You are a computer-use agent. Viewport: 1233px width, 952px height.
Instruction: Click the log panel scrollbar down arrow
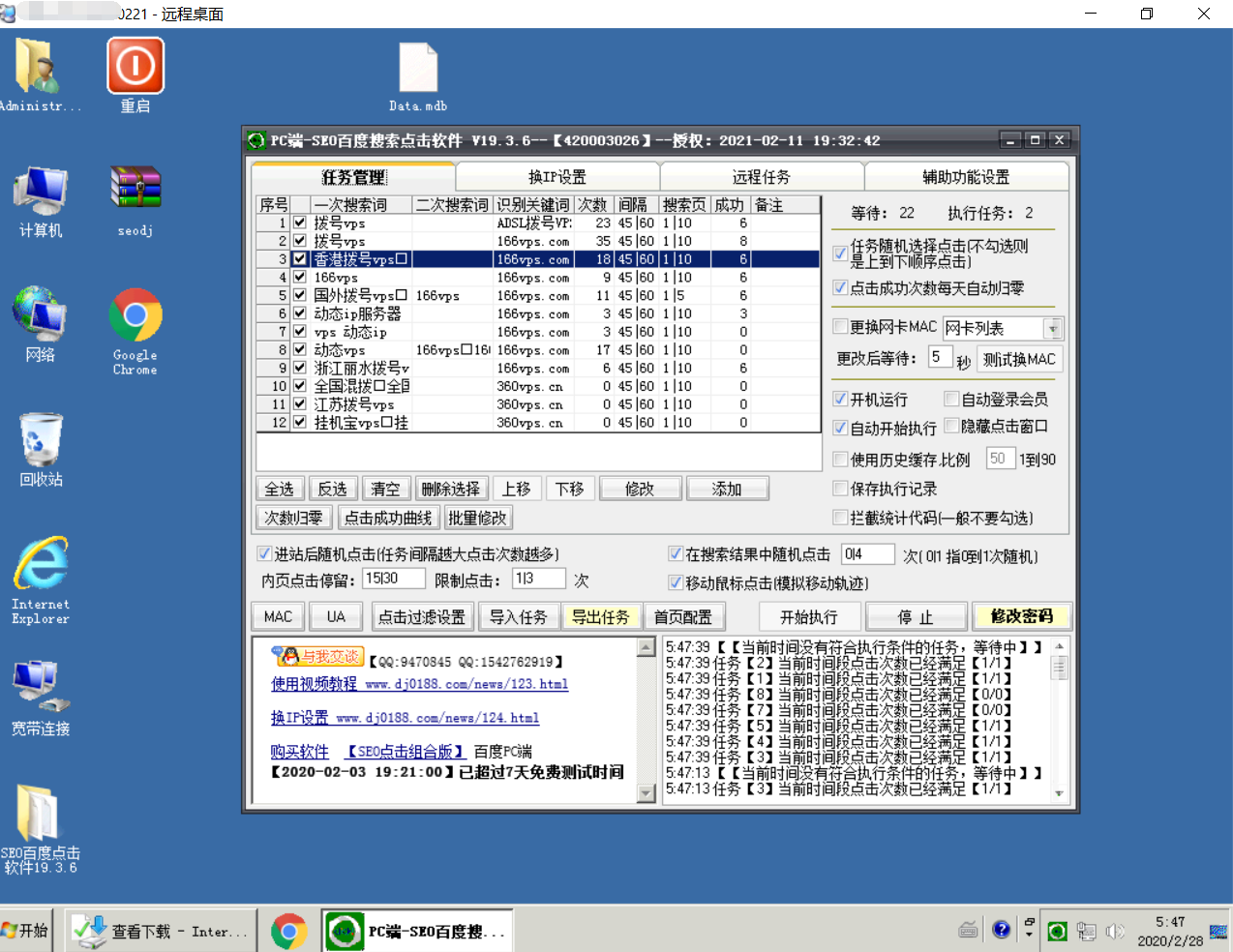[x=1060, y=792]
